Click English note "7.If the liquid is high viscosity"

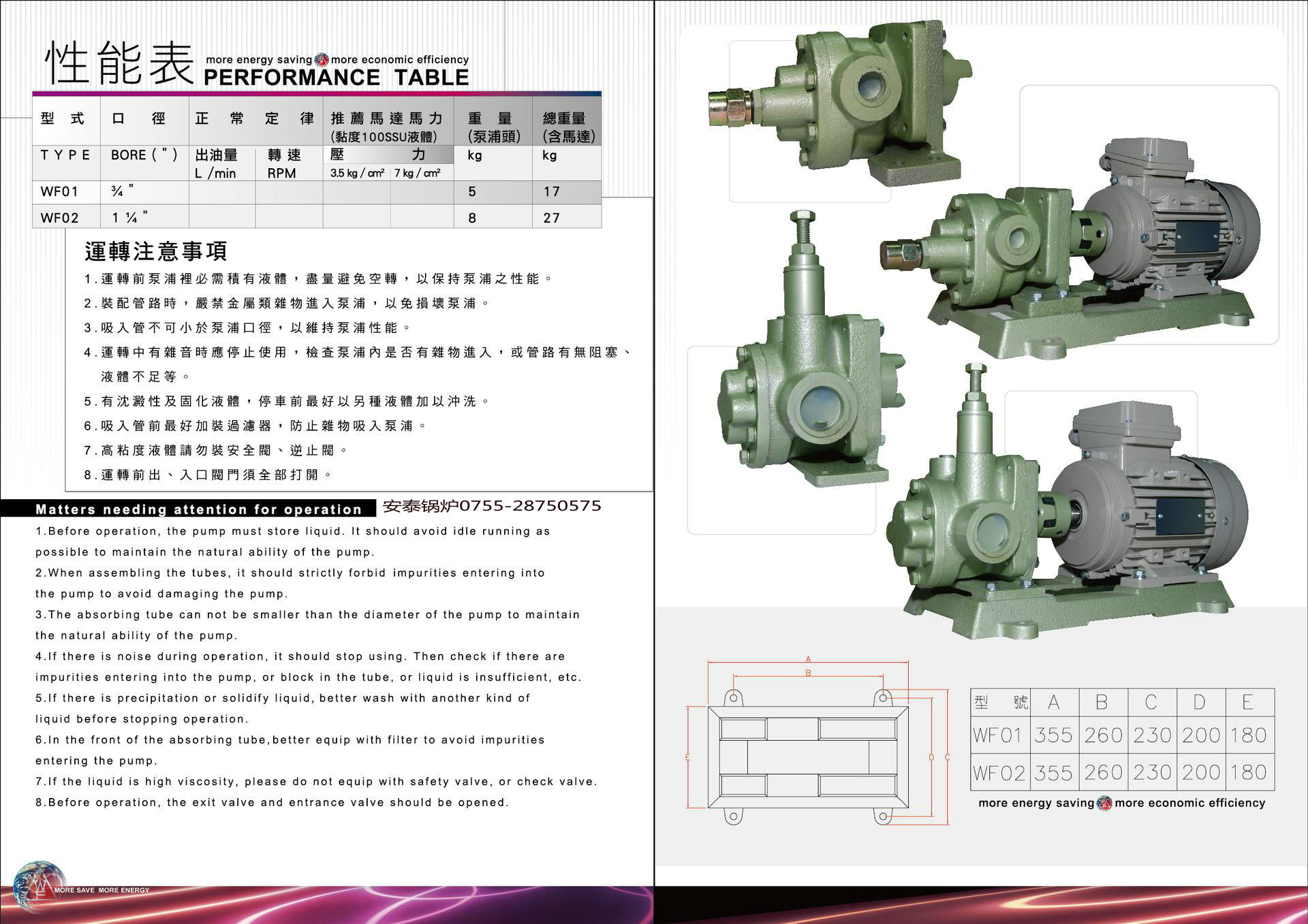click(317, 782)
